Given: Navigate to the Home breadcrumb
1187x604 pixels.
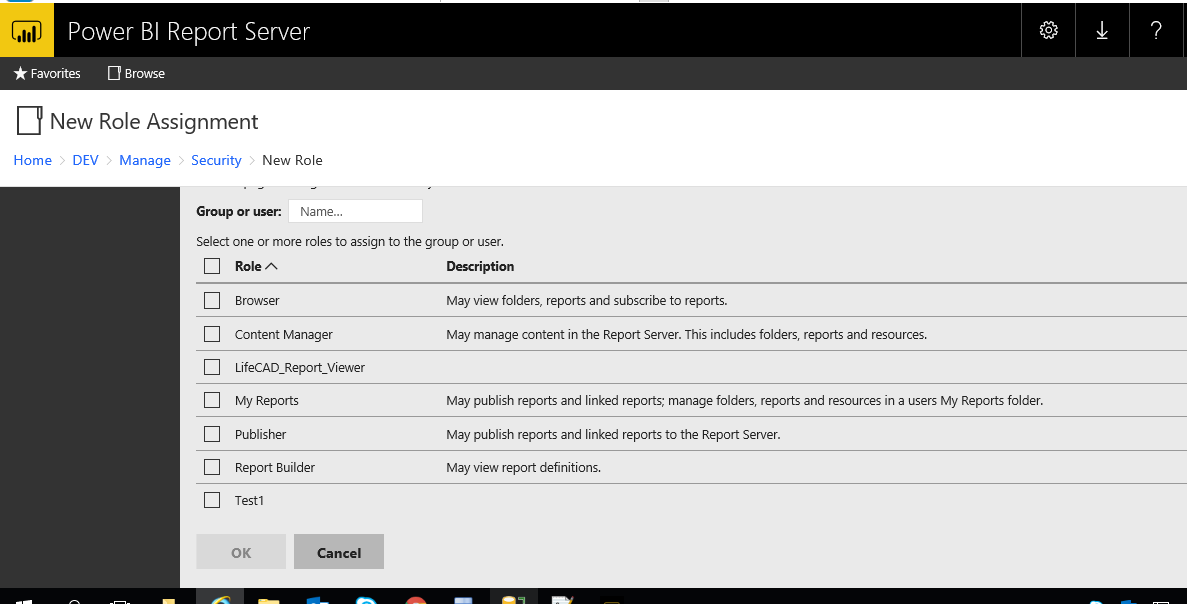Looking at the screenshot, I should point(33,160).
